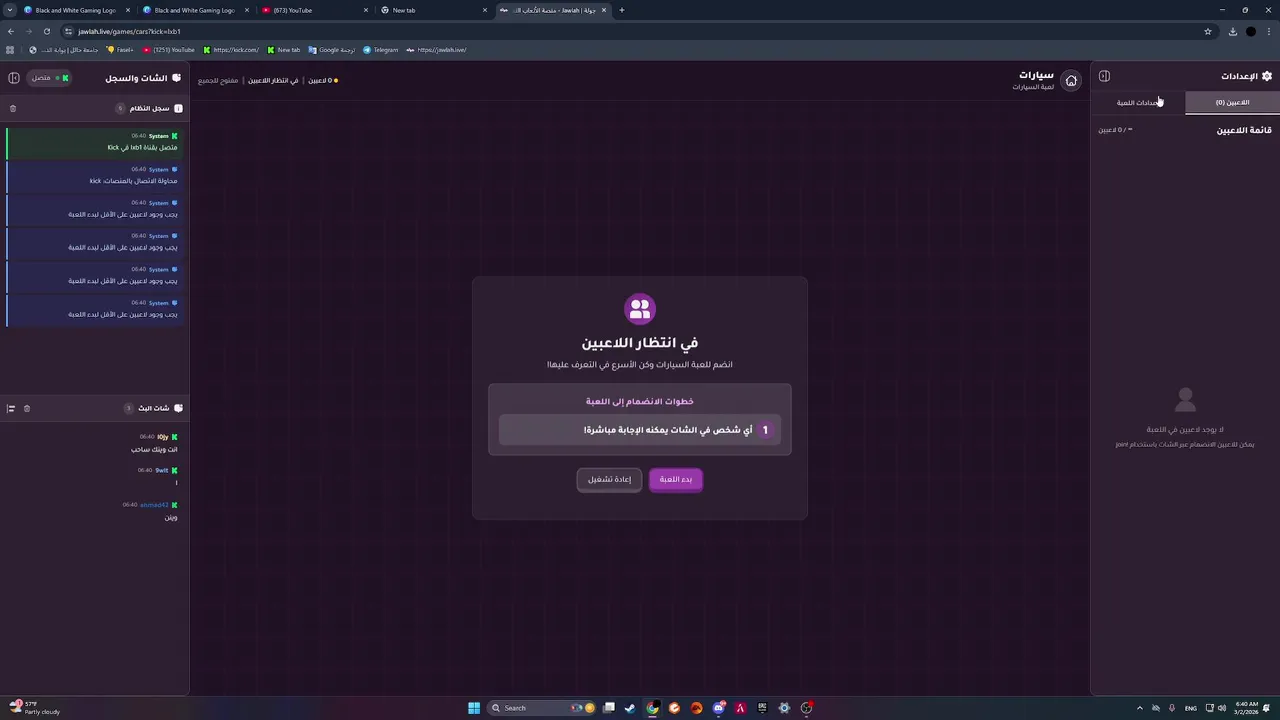Open Steam from the taskbar
Image resolution: width=1280 pixels, height=720 pixels.
click(630, 708)
